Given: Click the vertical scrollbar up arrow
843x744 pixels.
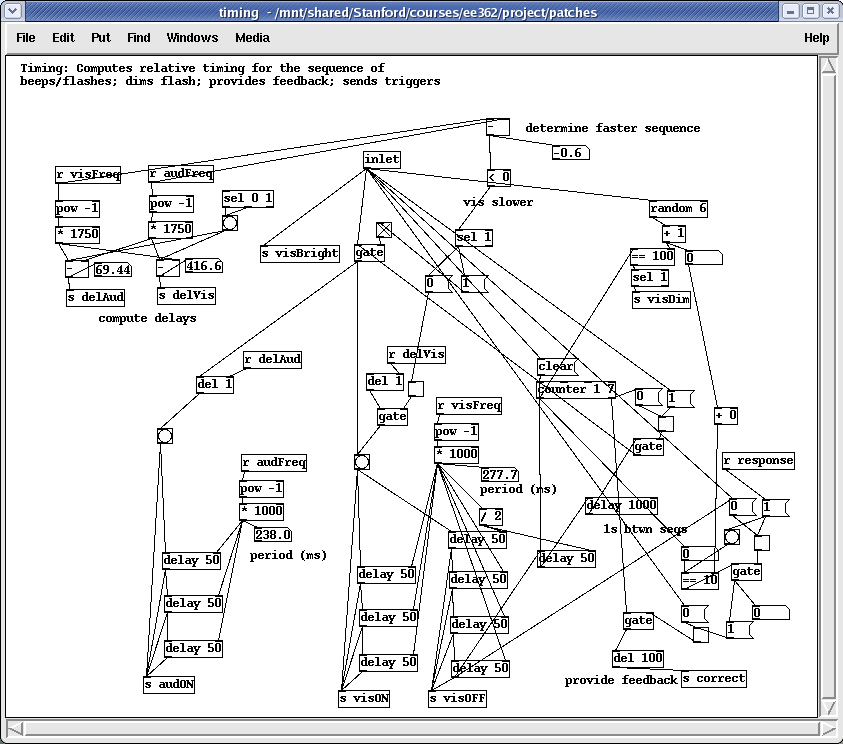Looking at the screenshot, I should tap(829, 65).
